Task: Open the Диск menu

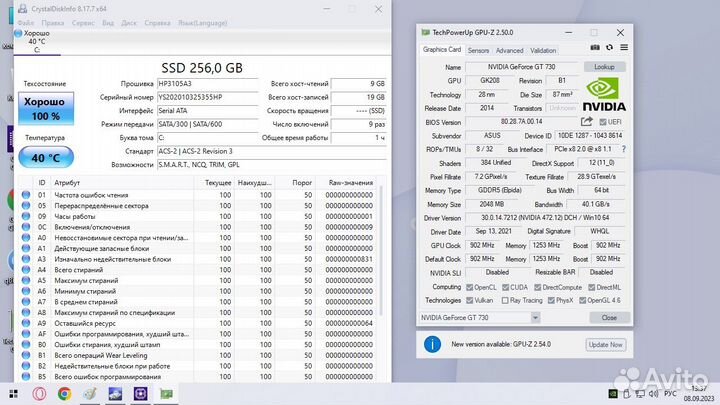Action: tap(129, 22)
